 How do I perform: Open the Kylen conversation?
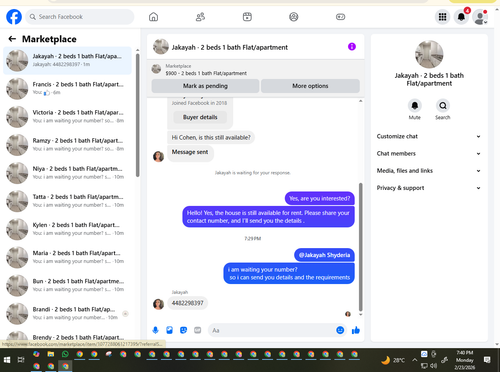(x=67, y=229)
